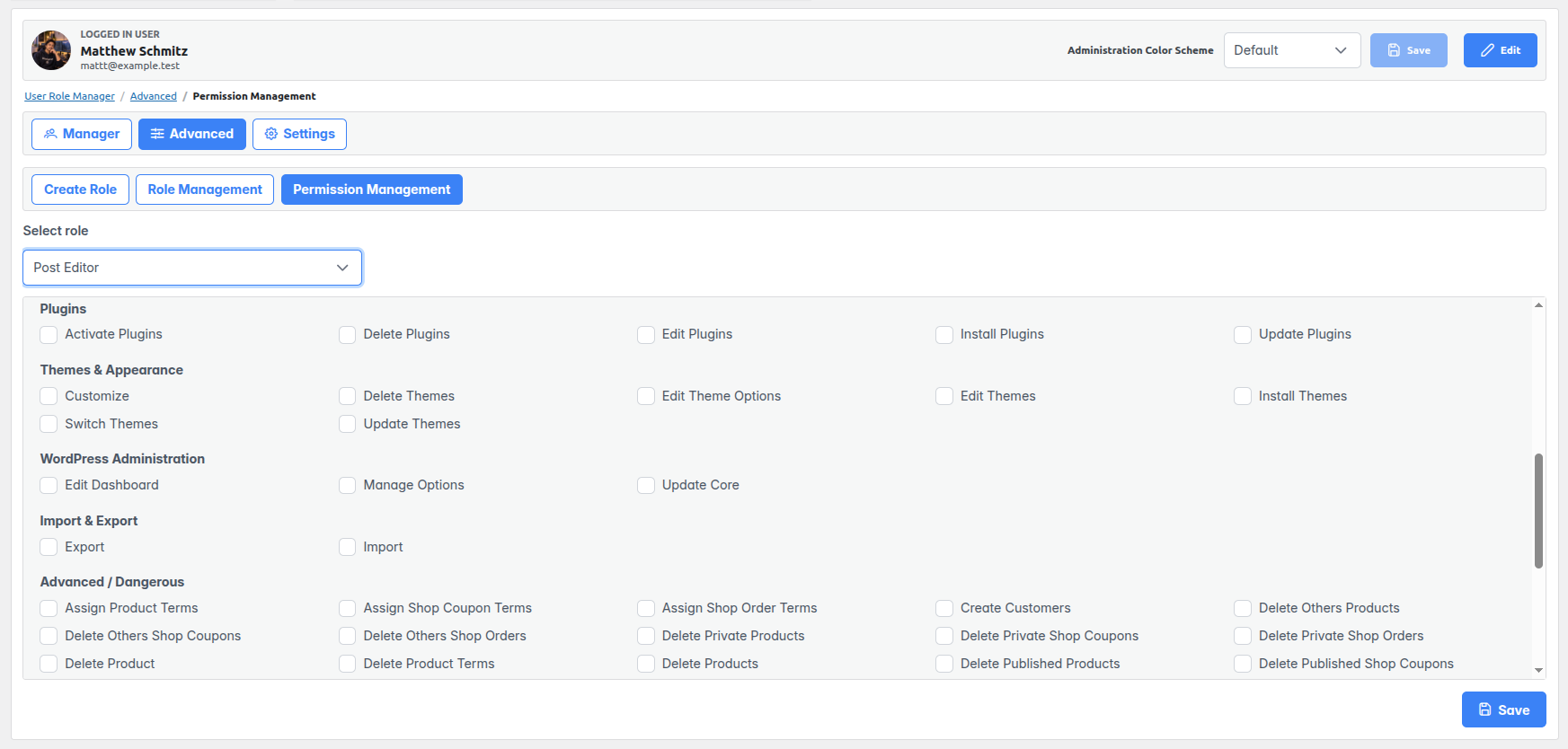Screen dimensions: 1568x749
Task: Check the Update Themes checkbox
Action: pyautogui.click(x=347, y=424)
